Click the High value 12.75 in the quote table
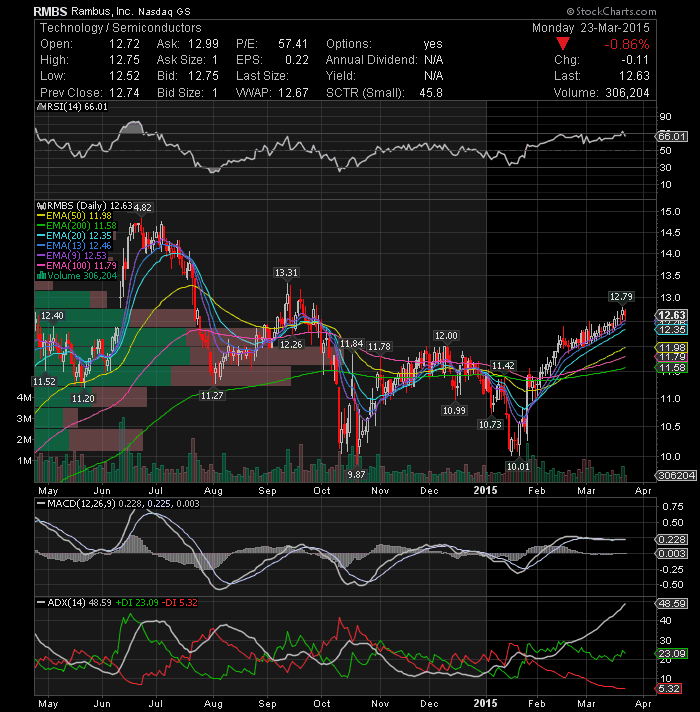Screen dimensions: 700x712 pyautogui.click(x=124, y=60)
